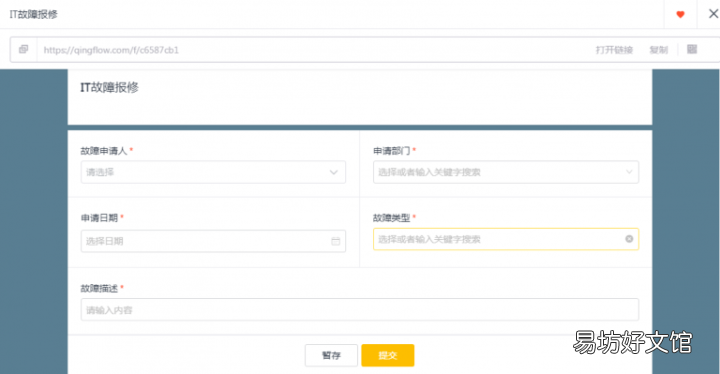This screenshot has width=720, height=374.
Task: Click the 暂存 button
Action: tap(331, 355)
